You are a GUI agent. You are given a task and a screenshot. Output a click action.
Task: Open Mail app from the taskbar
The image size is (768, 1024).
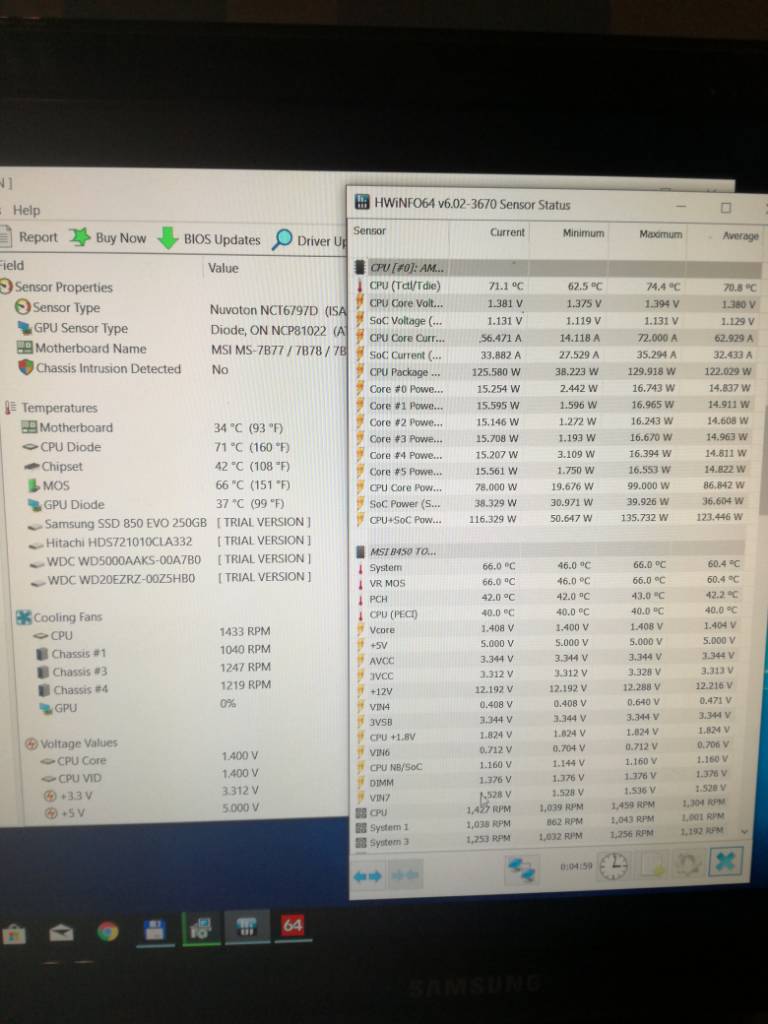(x=61, y=933)
